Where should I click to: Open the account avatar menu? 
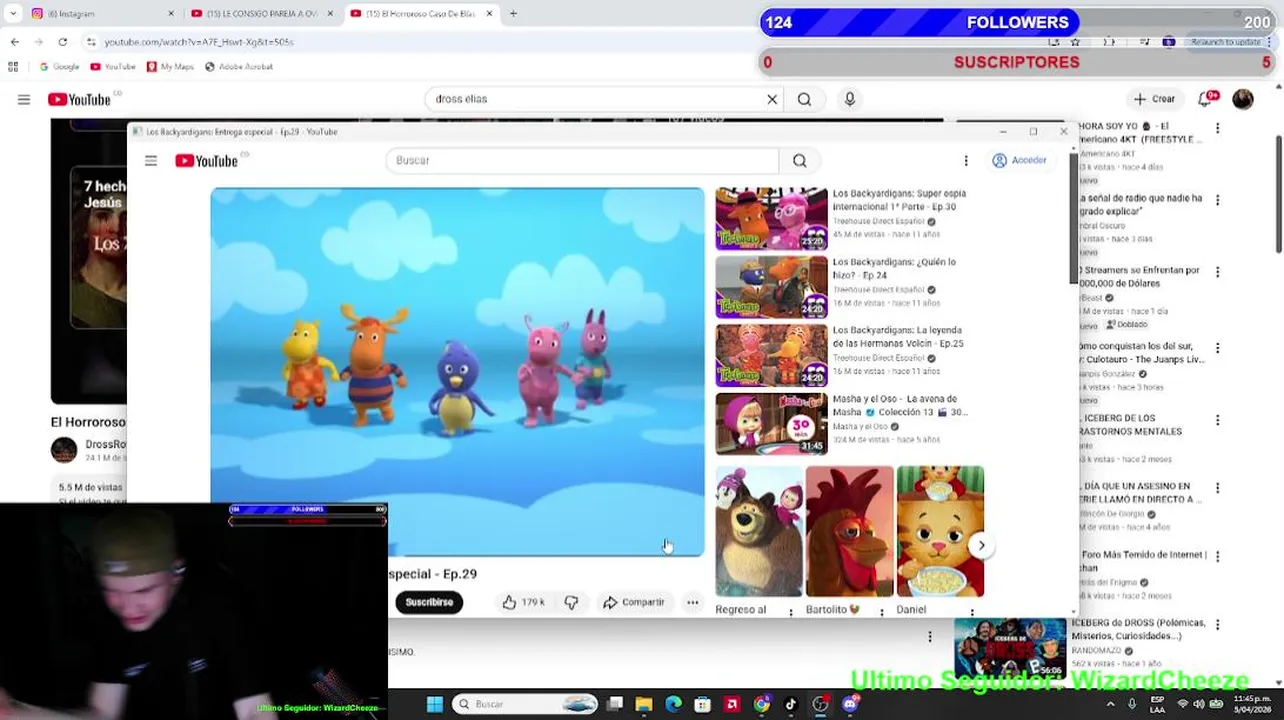1243,99
